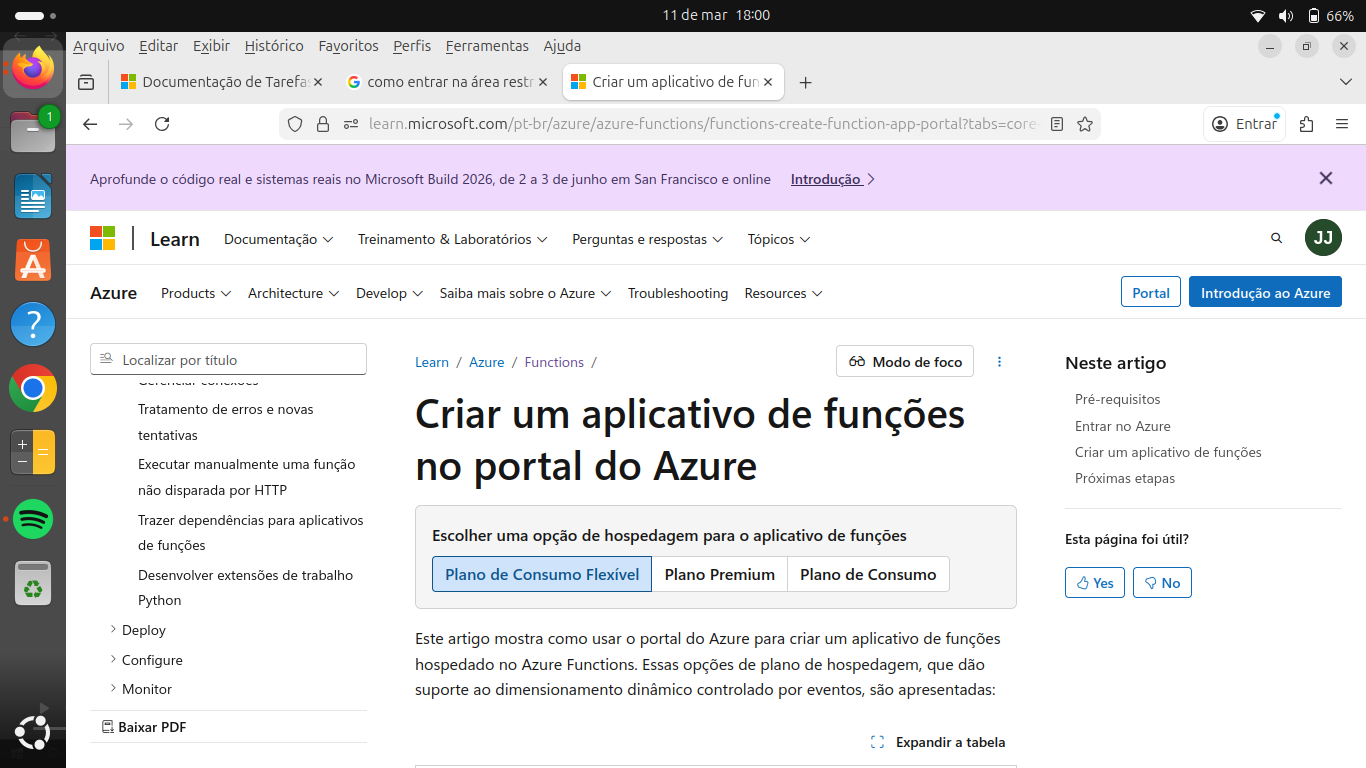Screen dimensions: 1366x768
Task: Switch to the Google search tab
Action: click(447, 82)
